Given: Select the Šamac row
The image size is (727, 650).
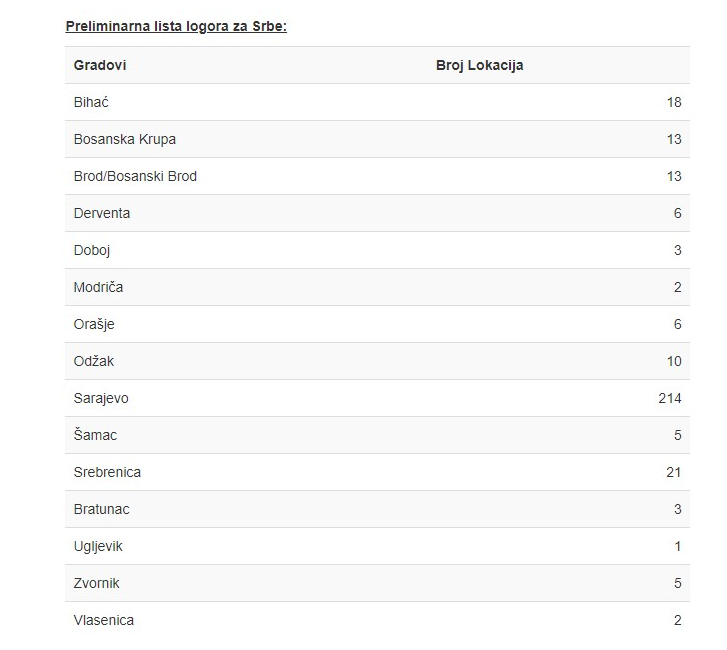Looking at the screenshot, I should click(377, 435).
